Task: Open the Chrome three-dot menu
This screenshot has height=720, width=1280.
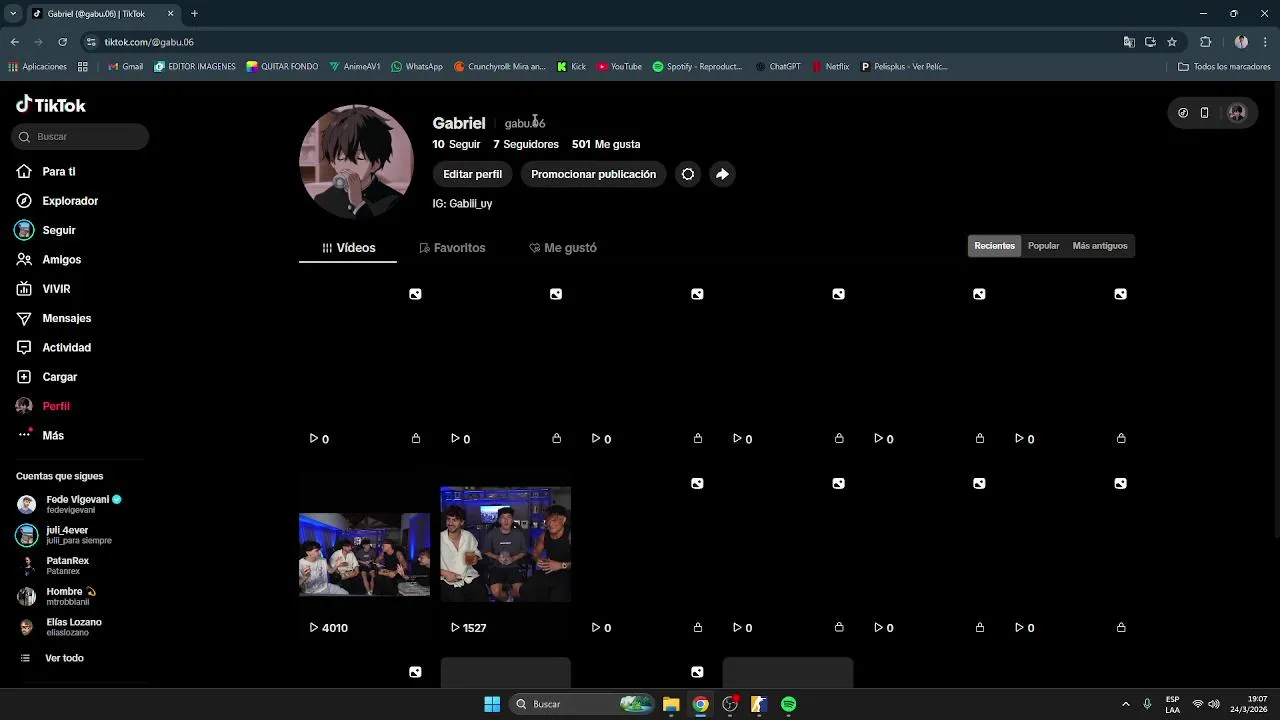Action: click(x=1266, y=42)
